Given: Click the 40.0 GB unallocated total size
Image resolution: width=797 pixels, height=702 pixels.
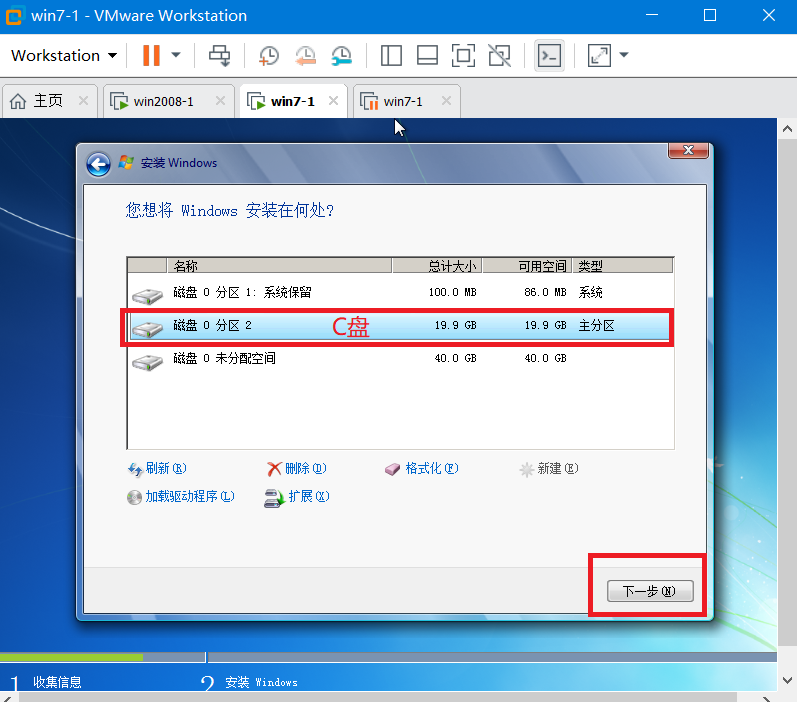Looking at the screenshot, I should click(455, 358).
